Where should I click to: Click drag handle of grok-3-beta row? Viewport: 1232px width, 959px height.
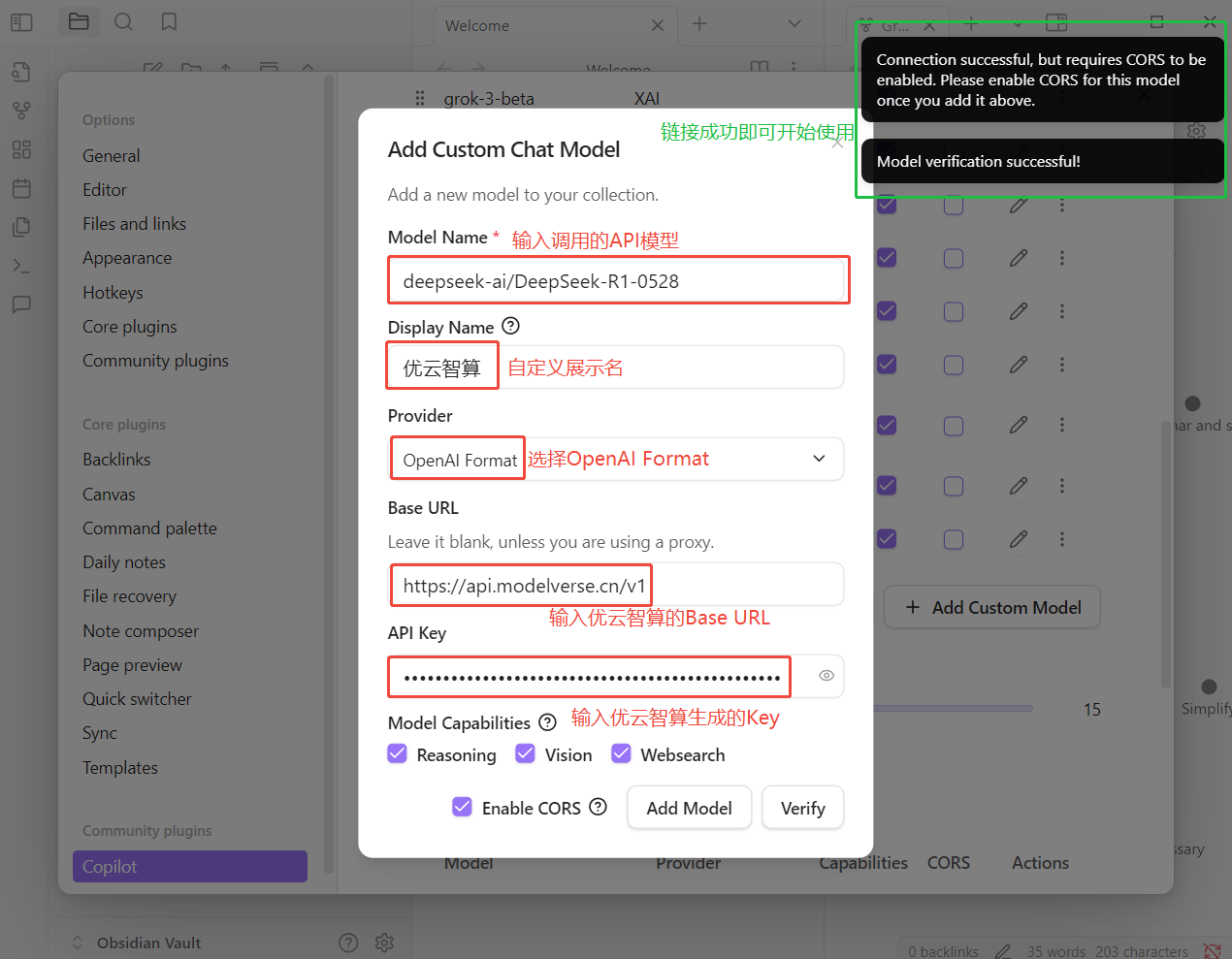click(x=420, y=98)
